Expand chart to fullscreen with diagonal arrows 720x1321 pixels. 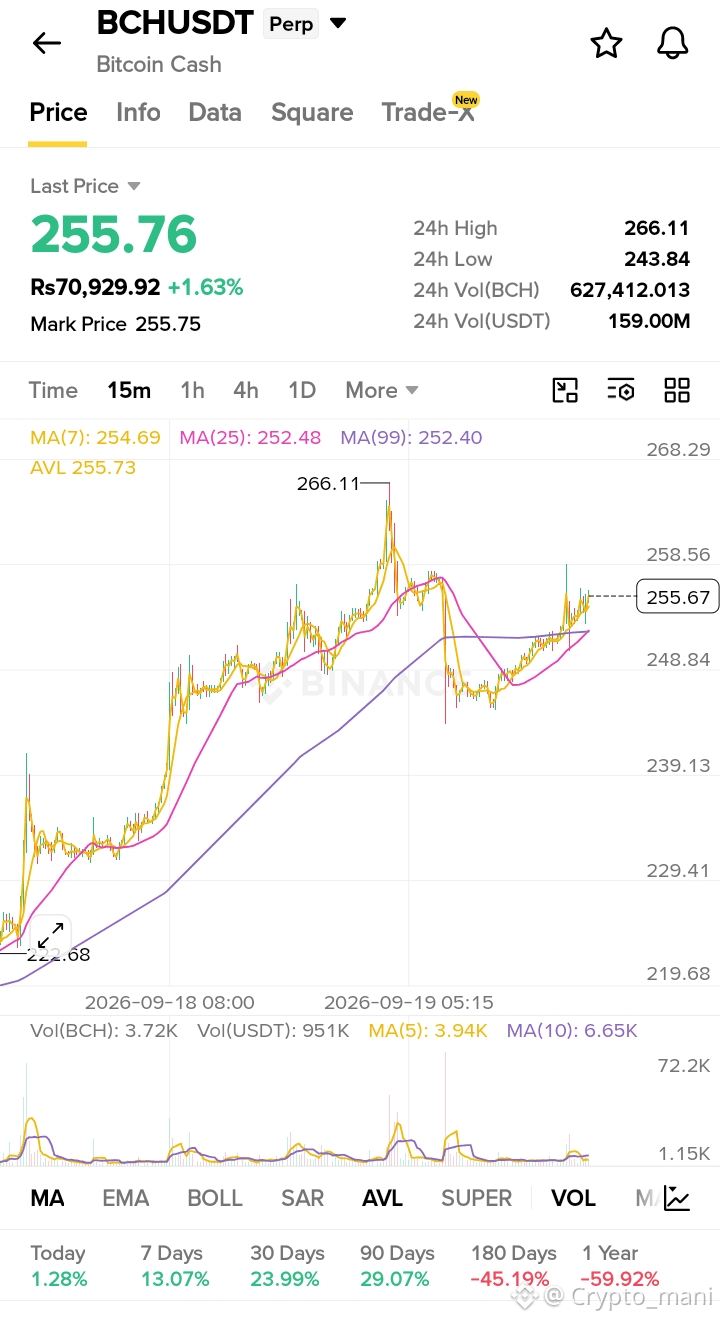pos(50,936)
